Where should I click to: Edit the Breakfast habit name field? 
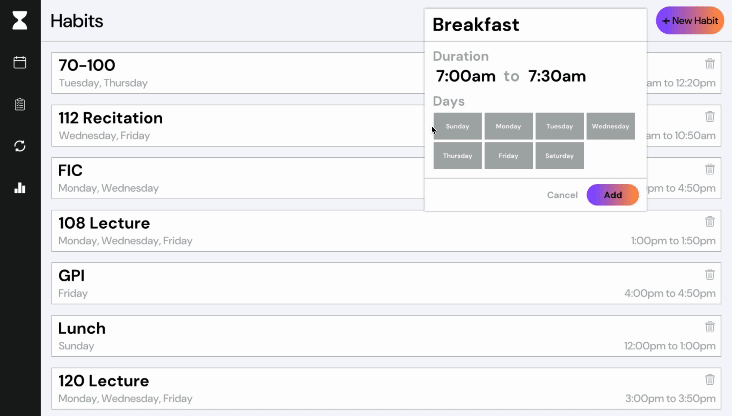(535, 25)
